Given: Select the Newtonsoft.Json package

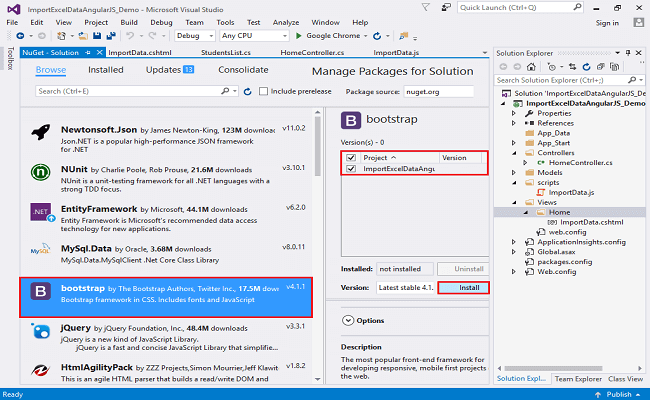Looking at the screenshot, I should [166, 139].
